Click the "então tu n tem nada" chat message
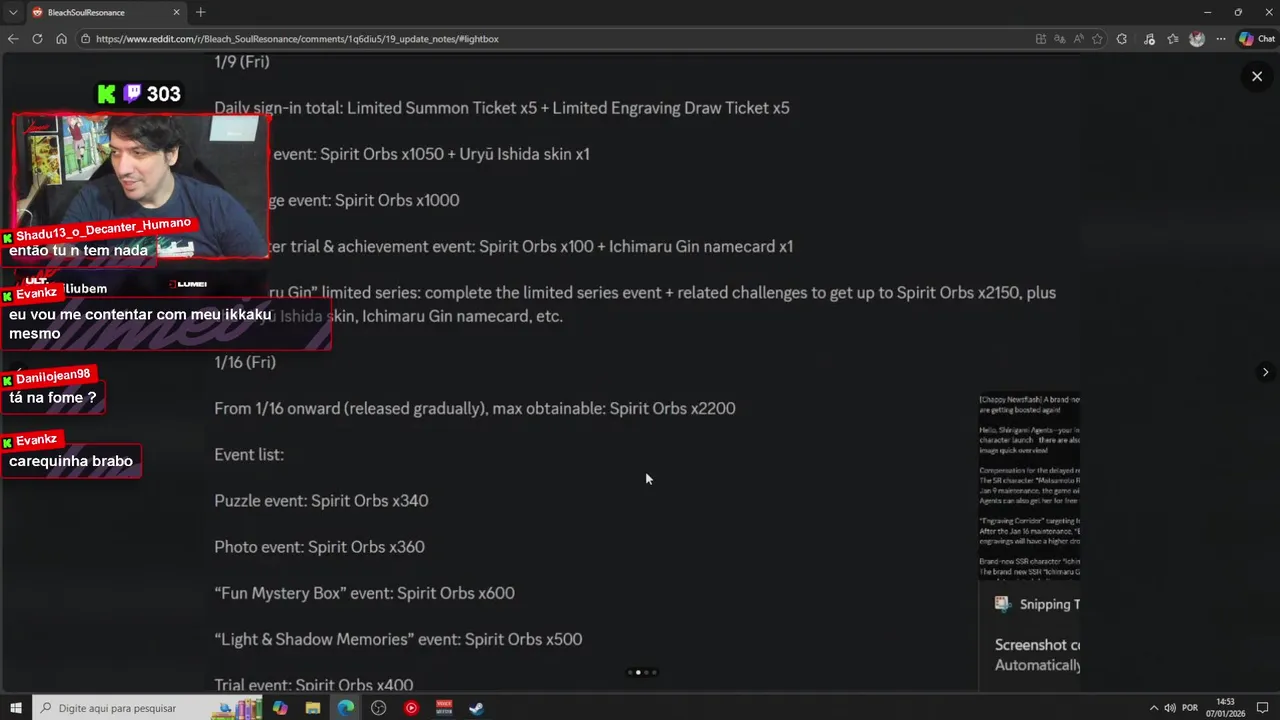Image resolution: width=1280 pixels, height=720 pixels. point(79,250)
